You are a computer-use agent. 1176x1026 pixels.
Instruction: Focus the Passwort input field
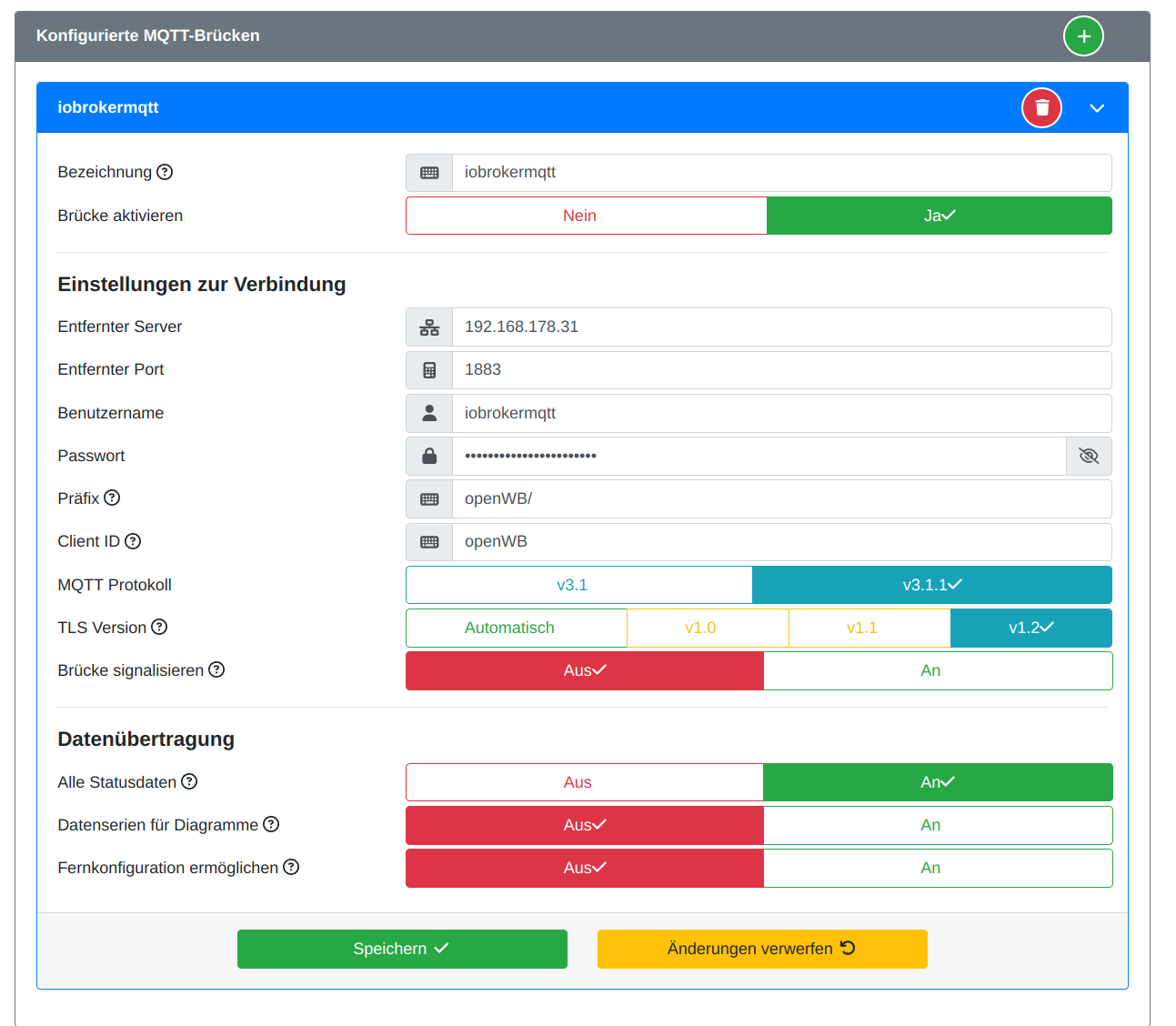(x=759, y=456)
